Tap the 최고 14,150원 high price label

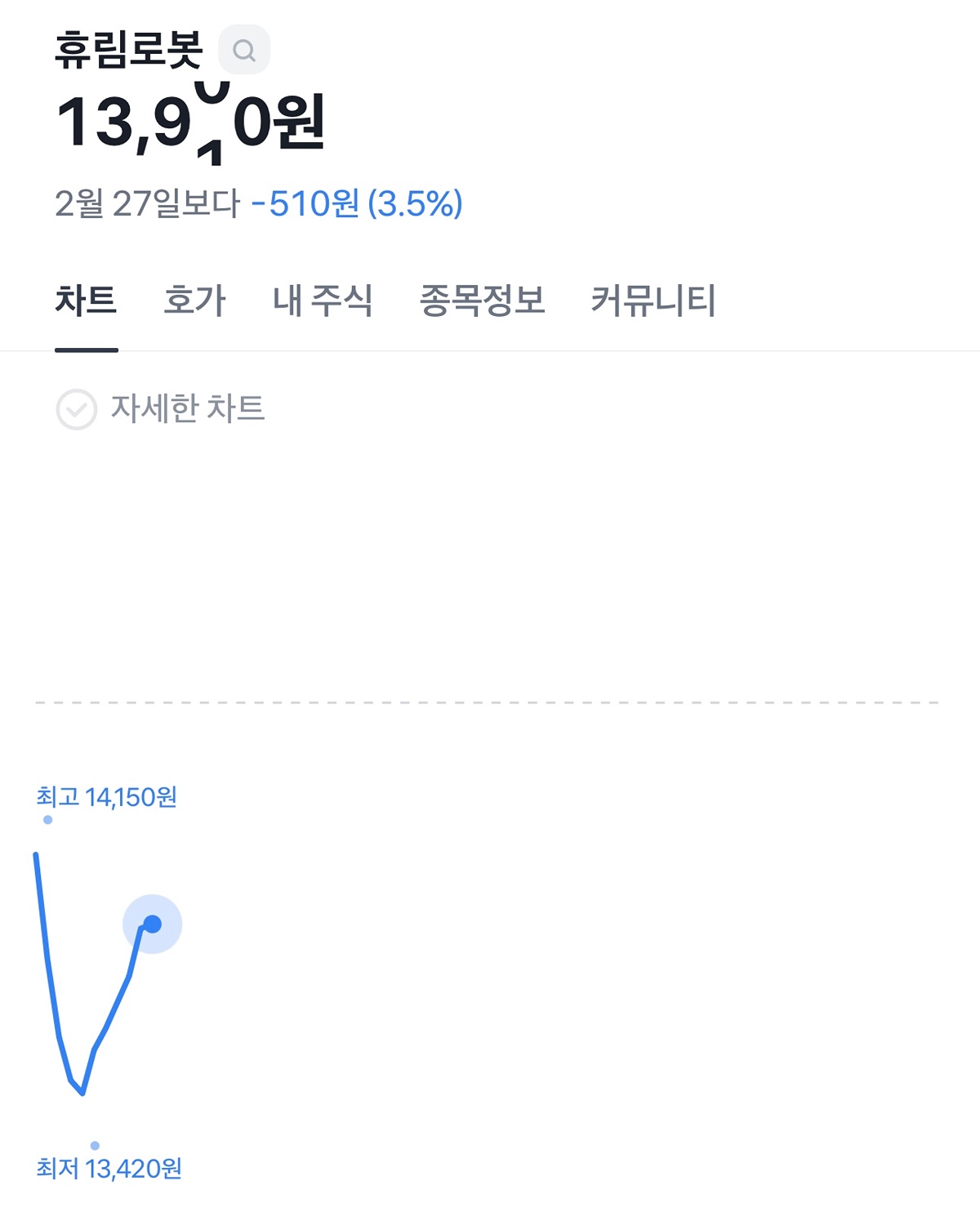tap(106, 797)
